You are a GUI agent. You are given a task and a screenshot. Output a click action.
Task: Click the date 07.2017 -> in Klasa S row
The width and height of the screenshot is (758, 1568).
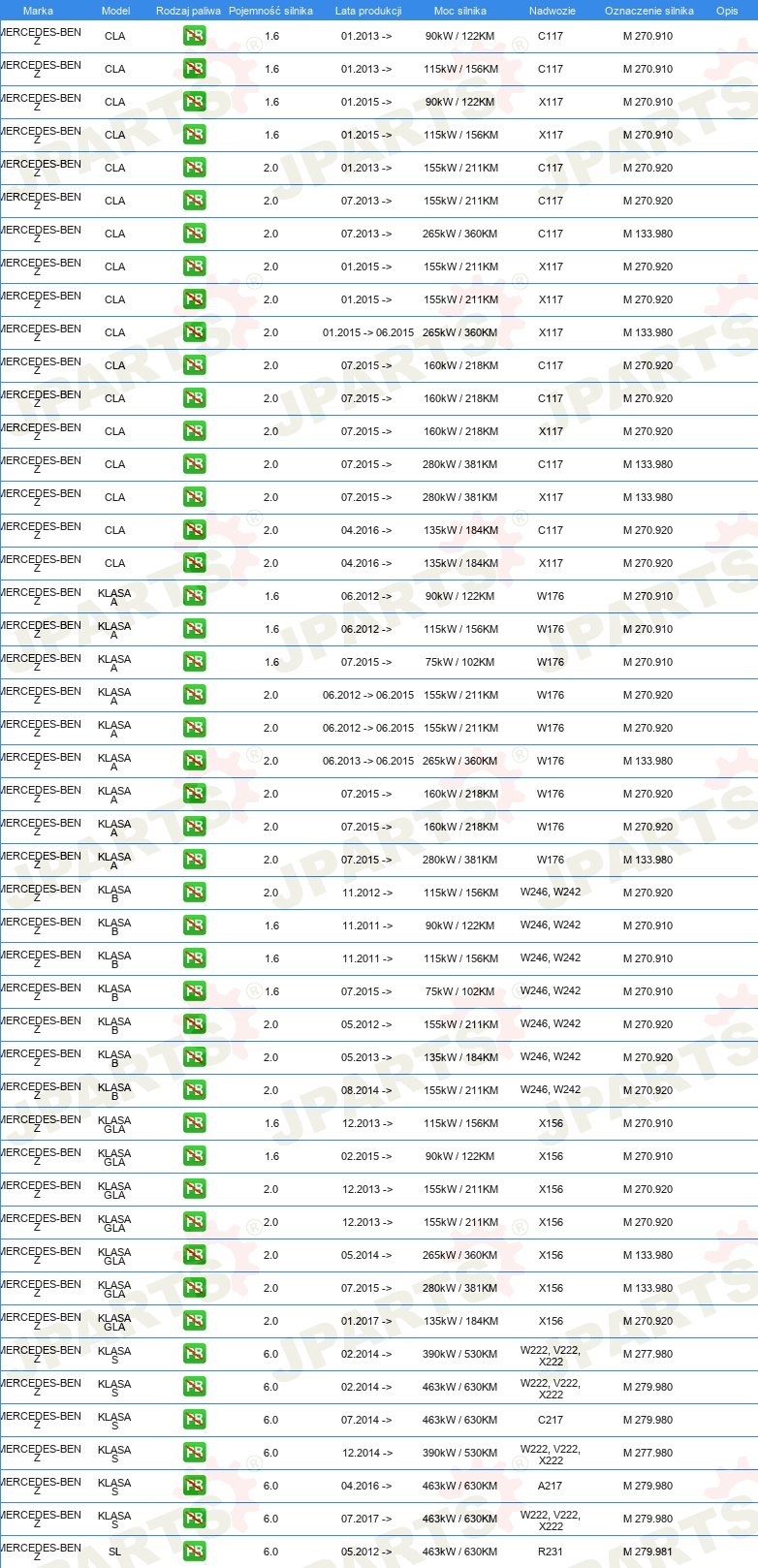tap(366, 1519)
